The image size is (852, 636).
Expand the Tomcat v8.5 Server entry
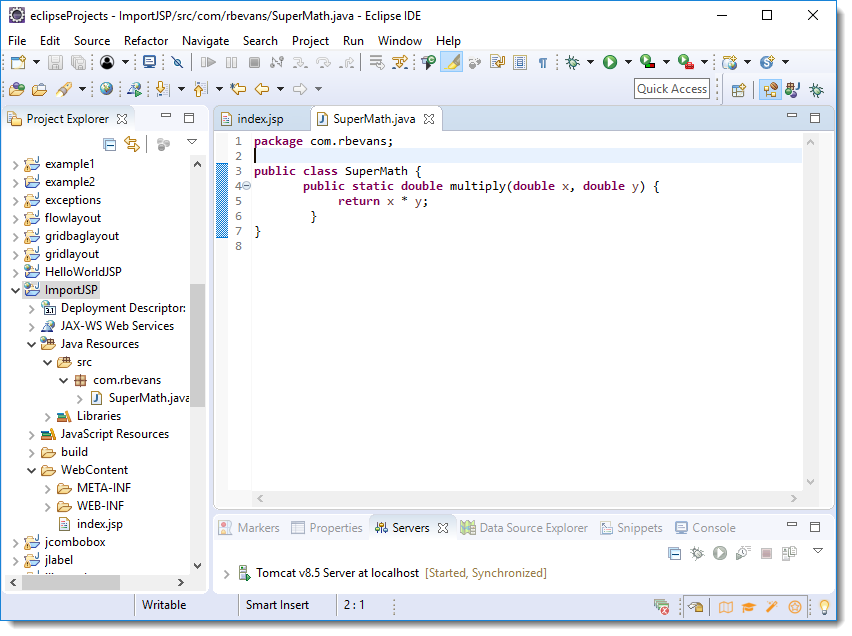click(x=227, y=574)
